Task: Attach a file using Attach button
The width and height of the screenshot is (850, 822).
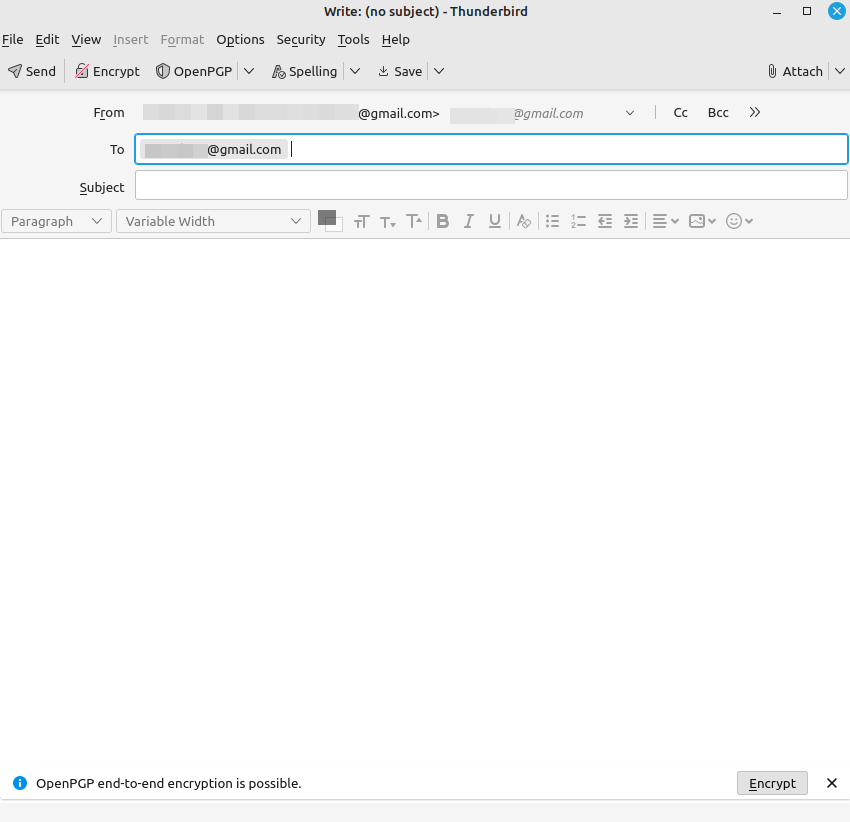Action: click(x=795, y=71)
